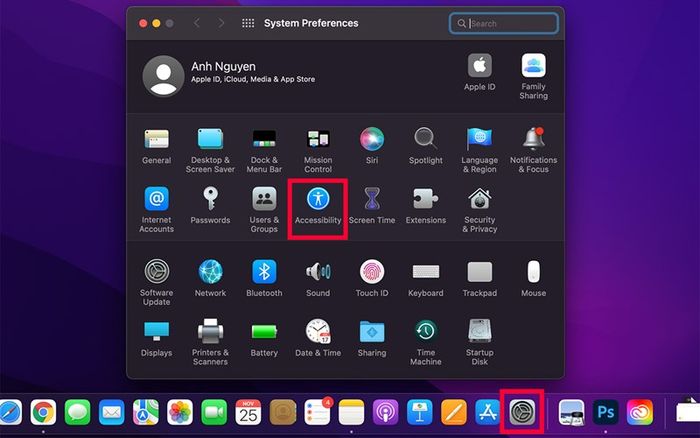Open Network preferences
700x438 pixels.
pyautogui.click(x=210, y=279)
